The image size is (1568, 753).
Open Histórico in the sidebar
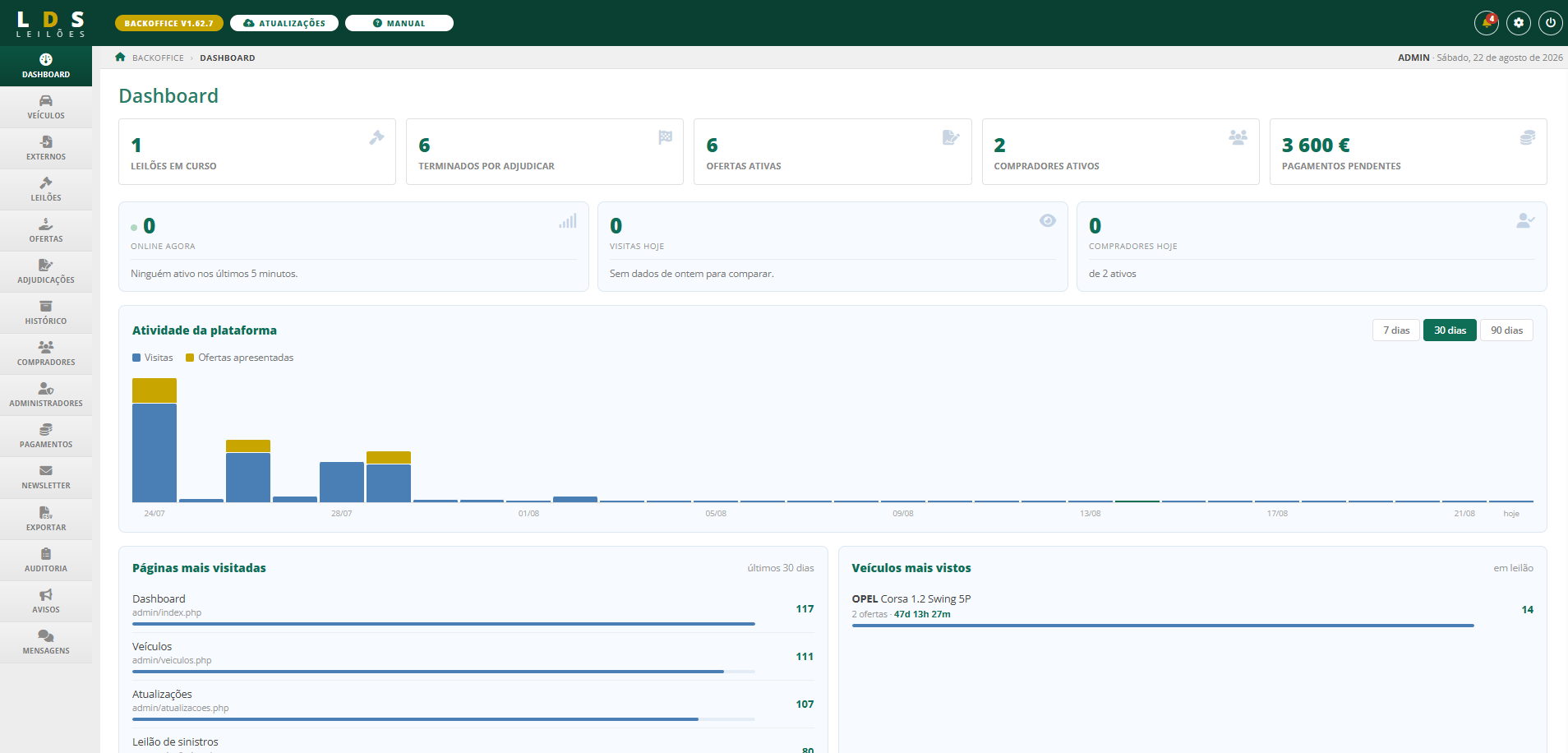click(46, 313)
